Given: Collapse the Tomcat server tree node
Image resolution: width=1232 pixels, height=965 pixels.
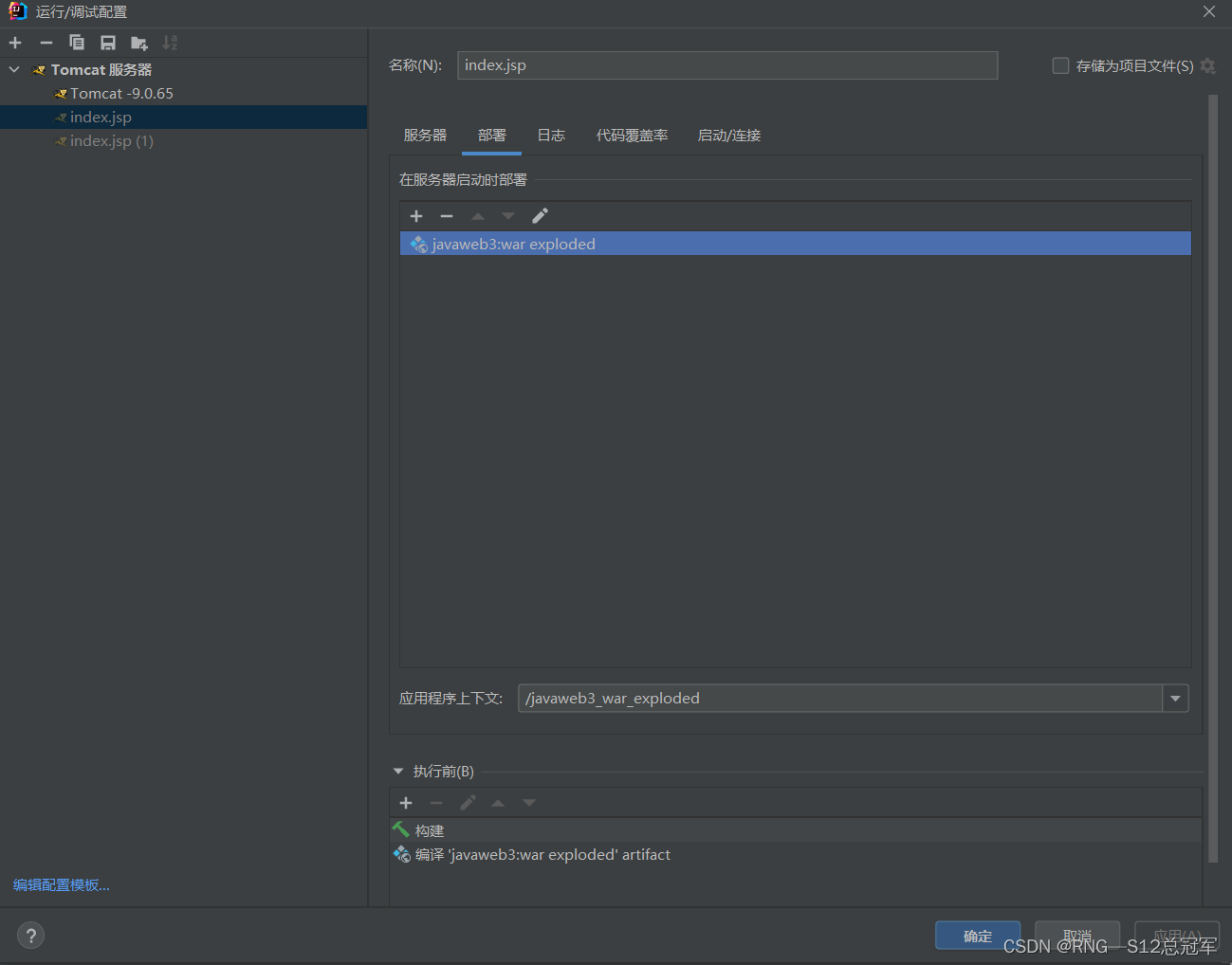Looking at the screenshot, I should click(x=14, y=69).
